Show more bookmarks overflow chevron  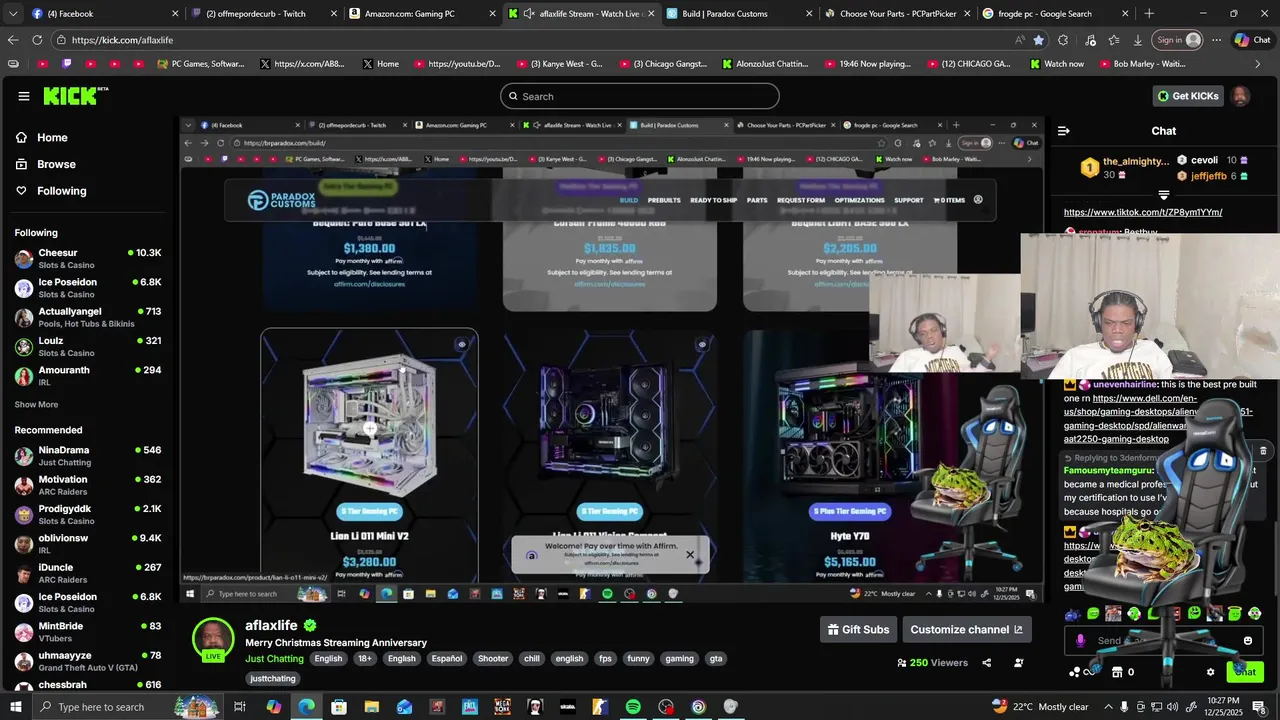1258,64
